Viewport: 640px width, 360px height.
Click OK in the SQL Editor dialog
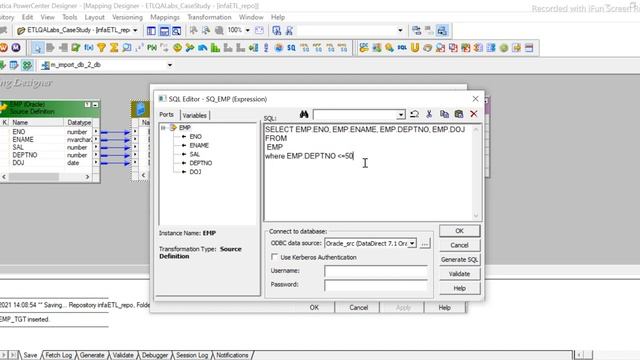460,231
